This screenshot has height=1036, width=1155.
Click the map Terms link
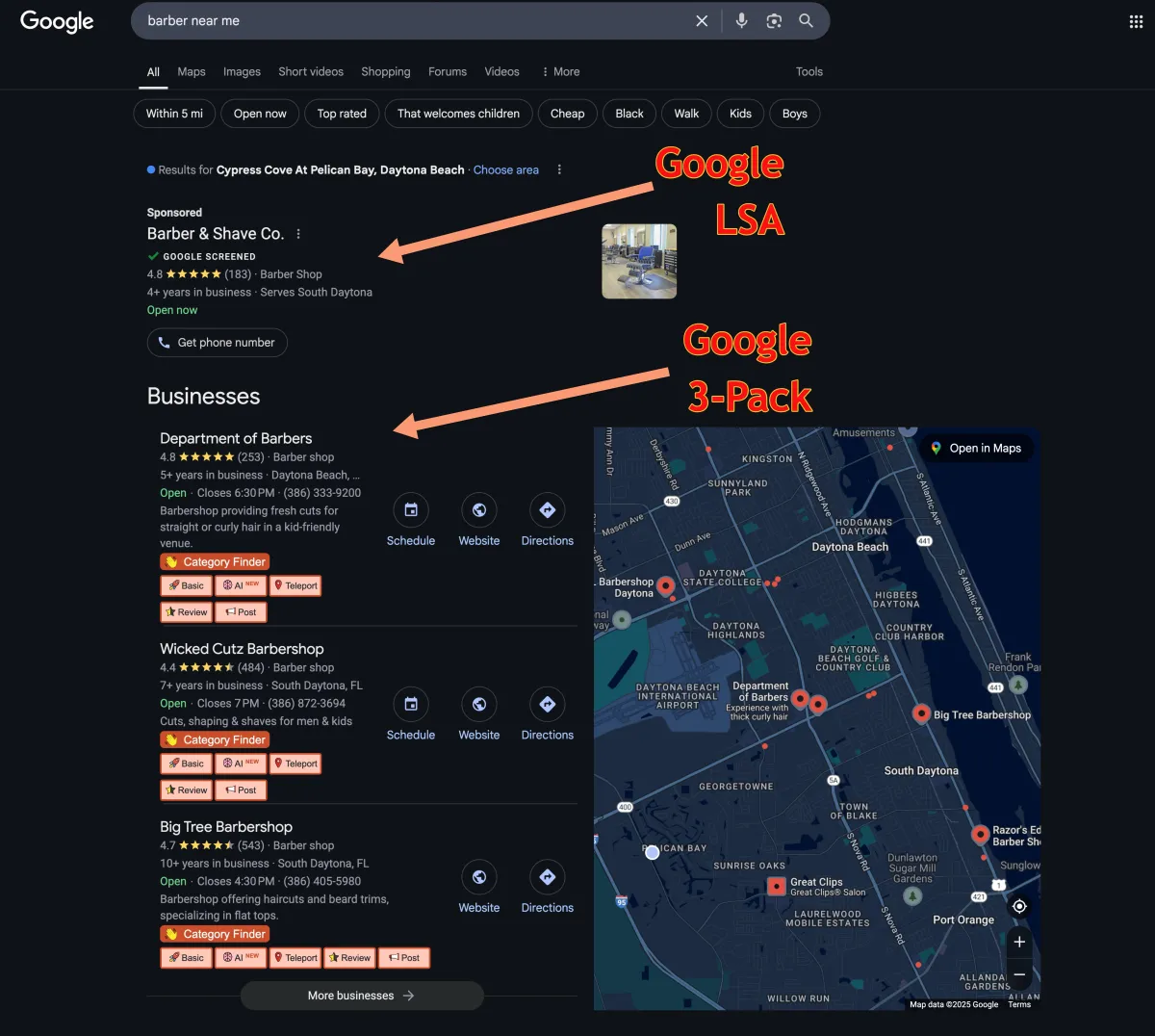click(x=1019, y=1004)
